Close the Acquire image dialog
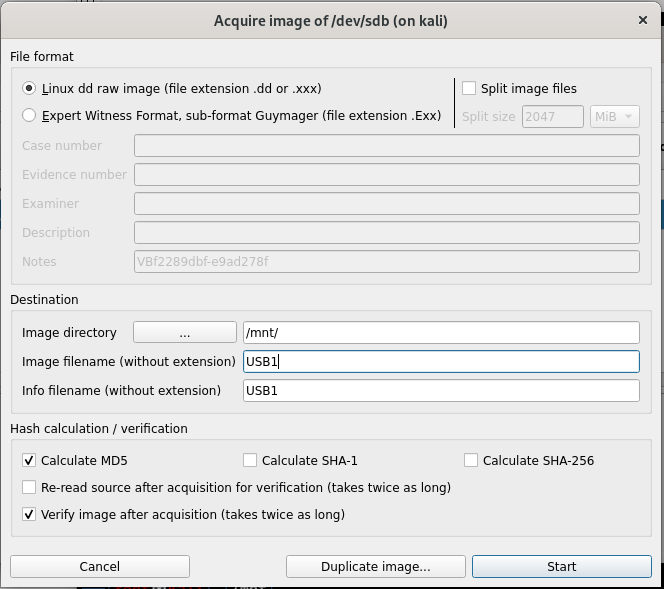This screenshot has height=589, width=664. 642,20
